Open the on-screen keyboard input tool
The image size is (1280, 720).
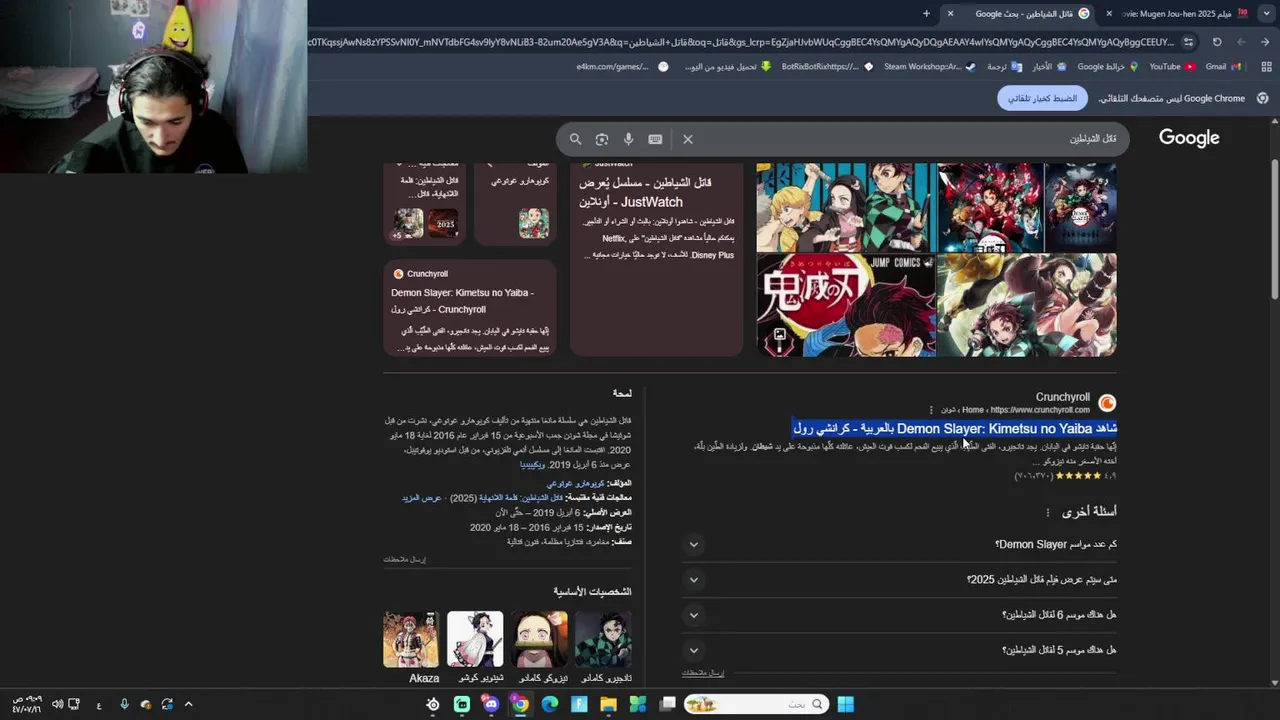click(655, 139)
